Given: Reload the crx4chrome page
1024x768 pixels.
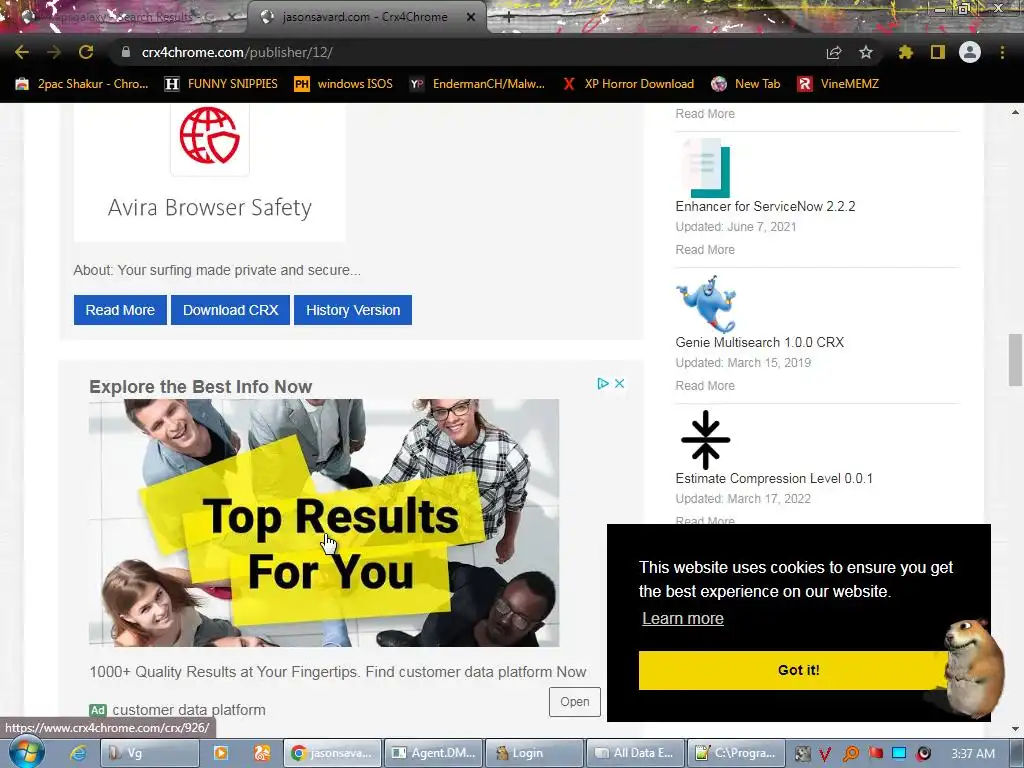Looking at the screenshot, I should click(86, 52).
